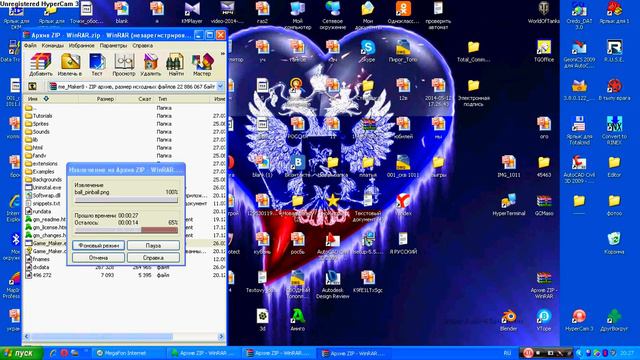Open the TGOffice desktop icon

544,51
